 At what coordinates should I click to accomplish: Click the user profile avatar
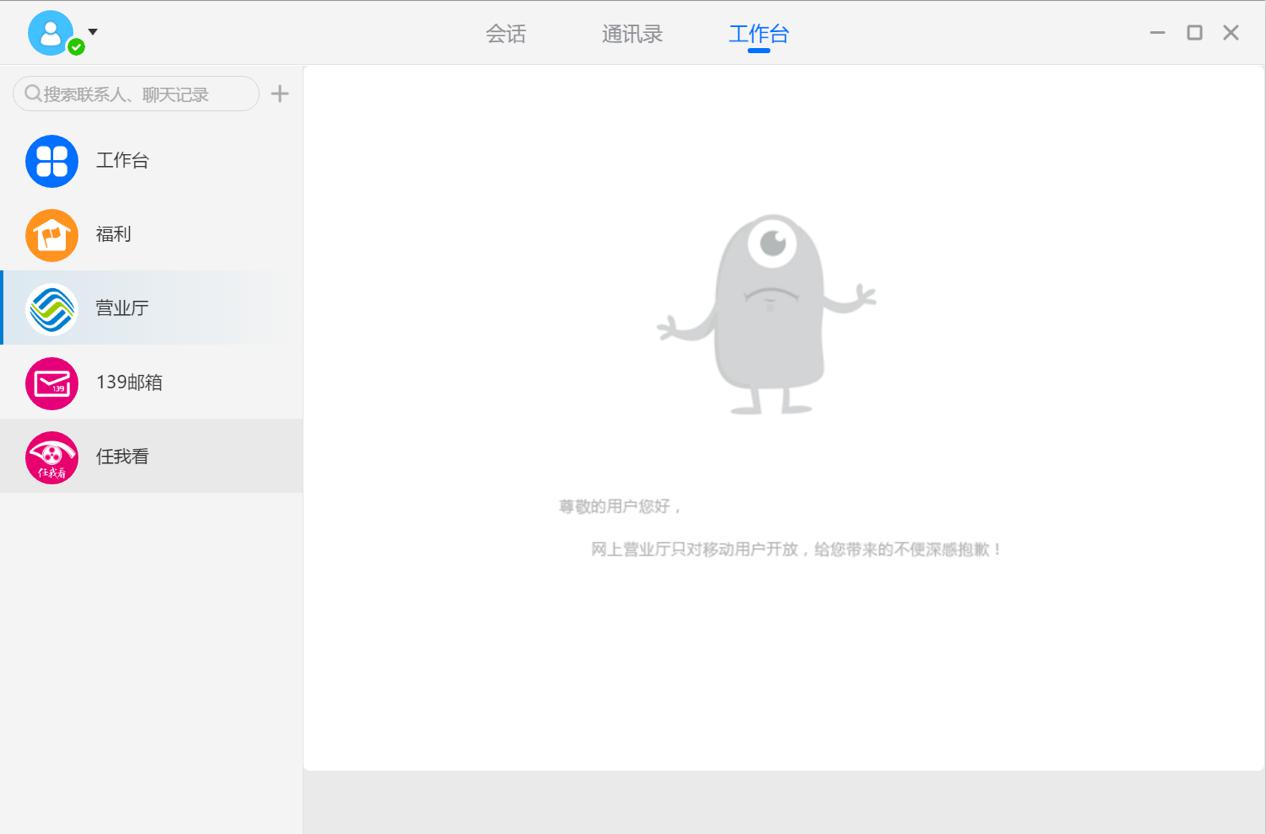pos(50,31)
